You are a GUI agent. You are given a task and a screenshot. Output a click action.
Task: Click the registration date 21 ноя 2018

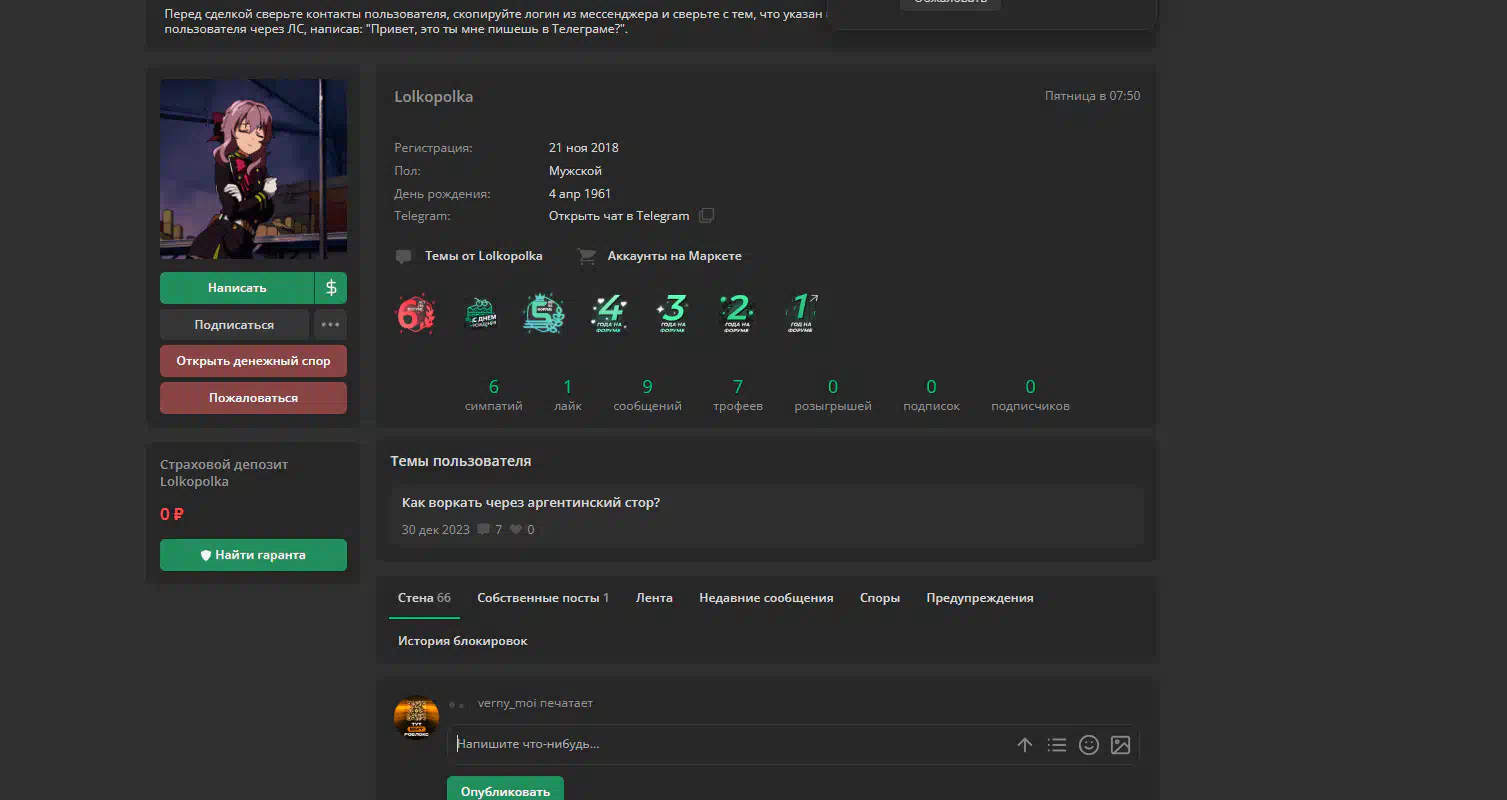tap(584, 148)
